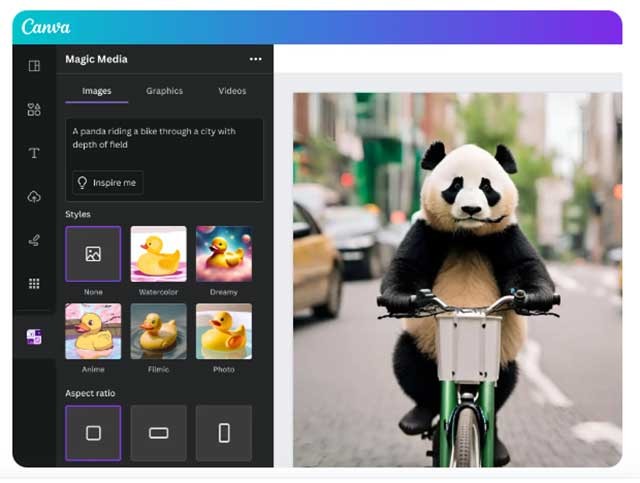
Task: Click the Magic Media sidebar icon
Action: 34,337
